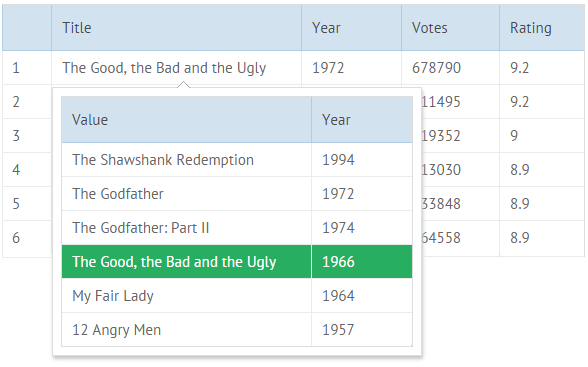Select 12 Angry Men option
588x367 pixels.
coord(237,330)
